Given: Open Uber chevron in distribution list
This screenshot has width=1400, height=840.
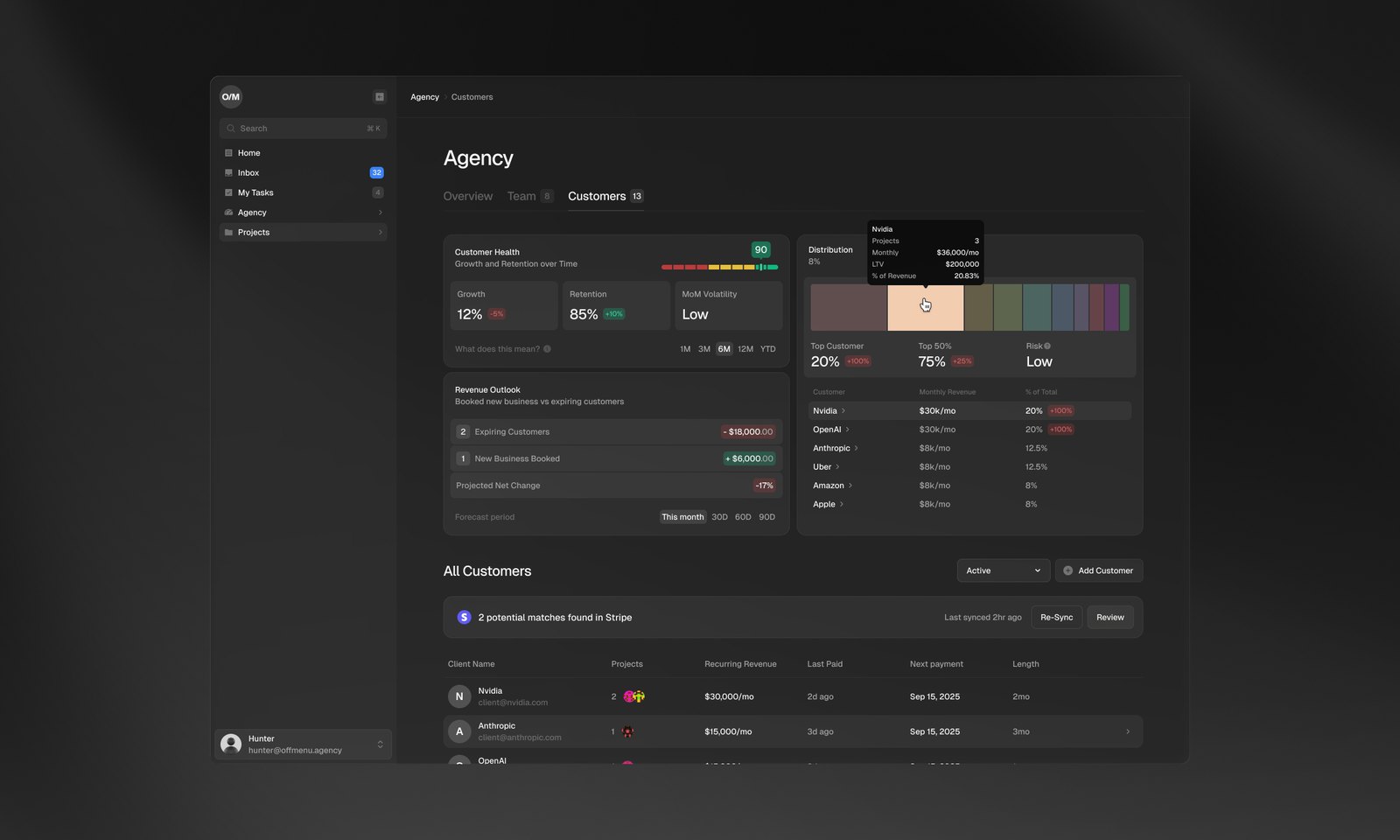Looking at the screenshot, I should tap(837, 467).
